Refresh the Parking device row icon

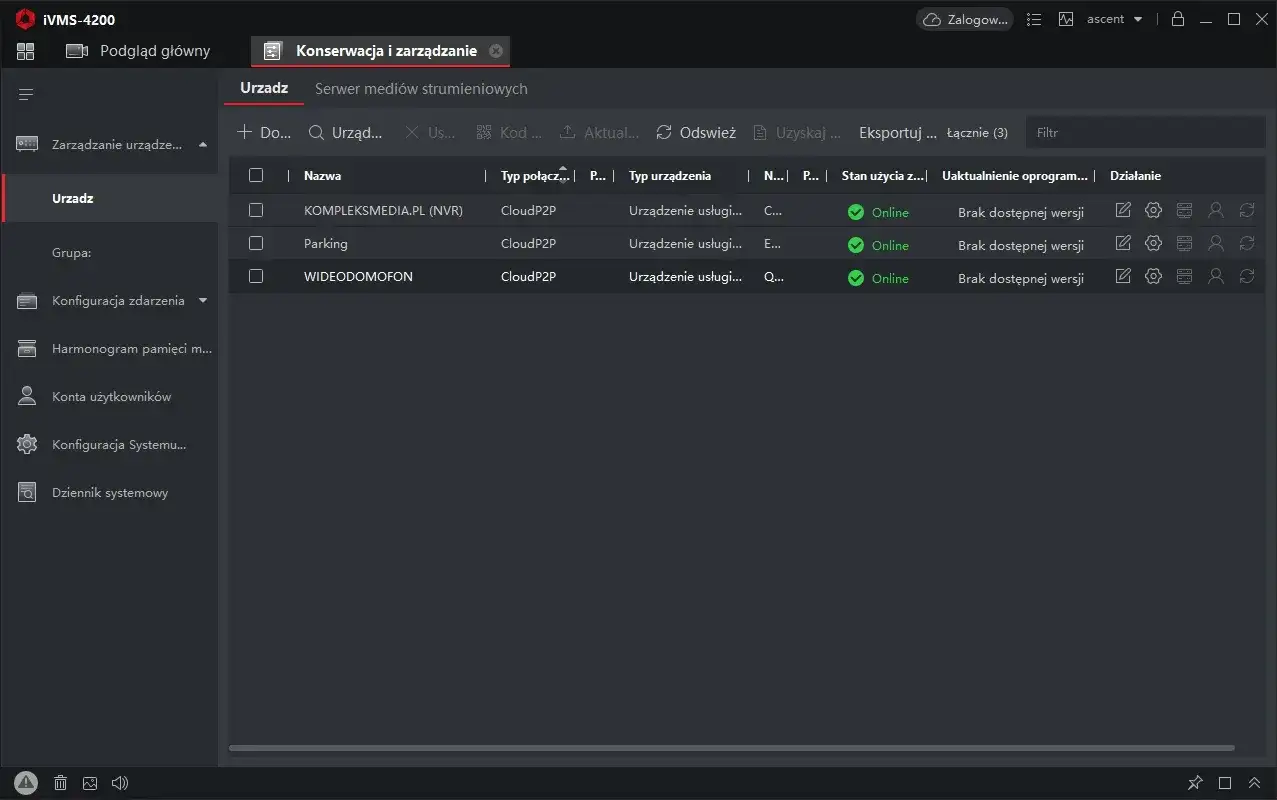click(x=1246, y=243)
